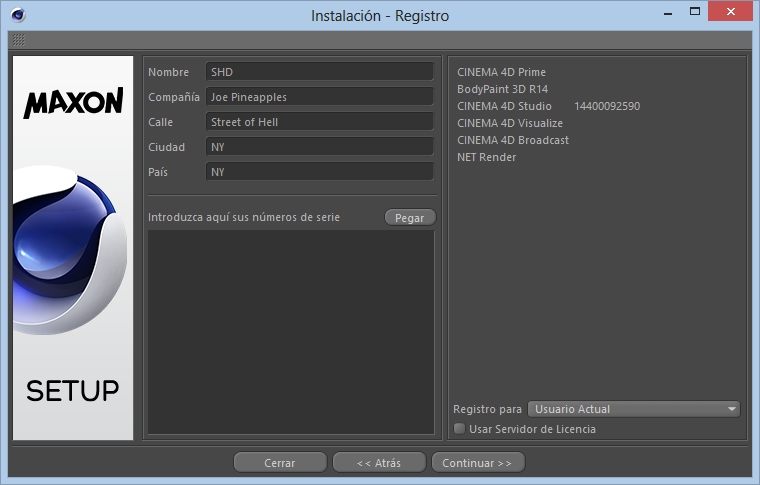Close the Instalación - Registro window

tap(730, 12)
